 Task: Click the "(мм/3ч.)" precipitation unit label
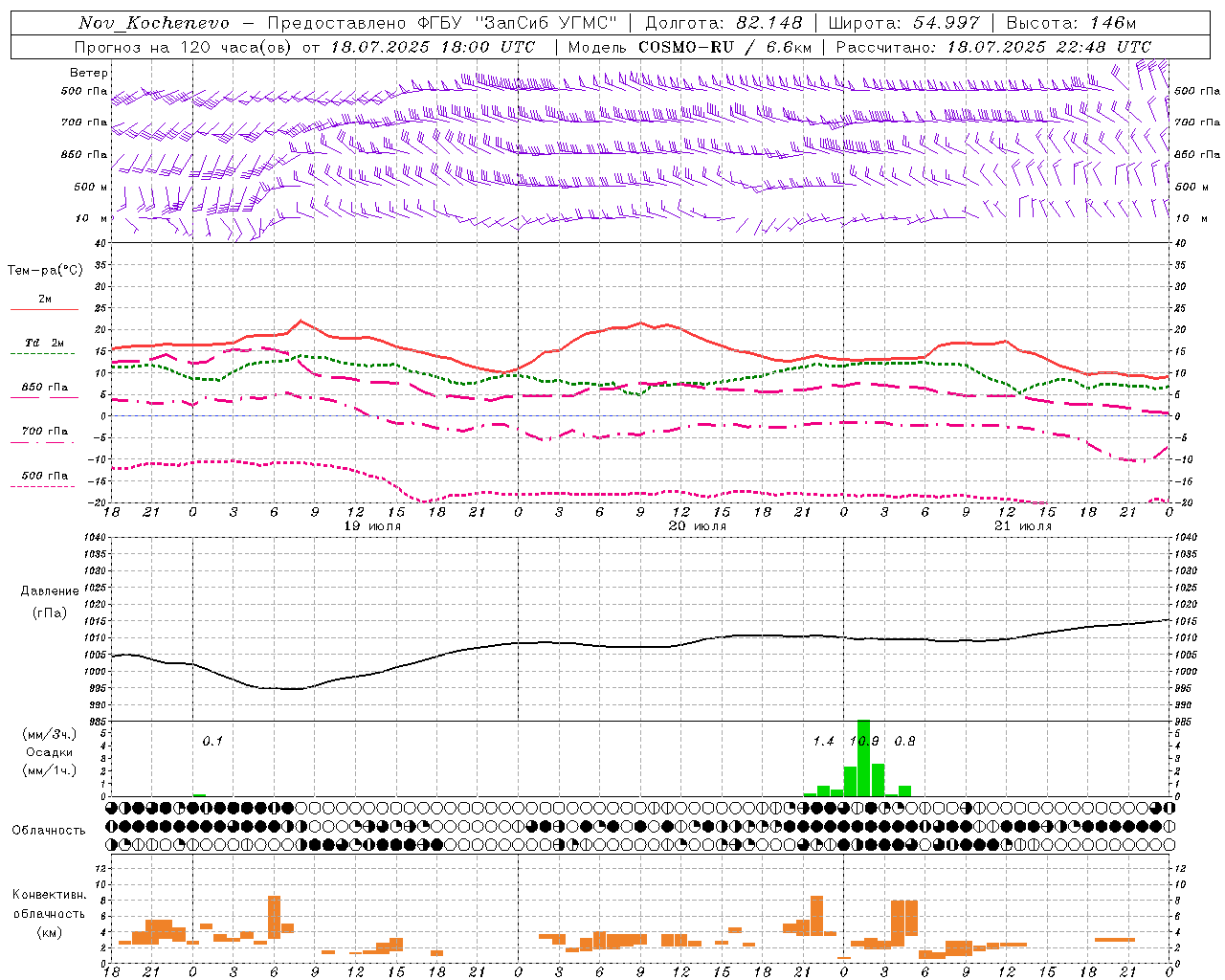click(49, 734)
